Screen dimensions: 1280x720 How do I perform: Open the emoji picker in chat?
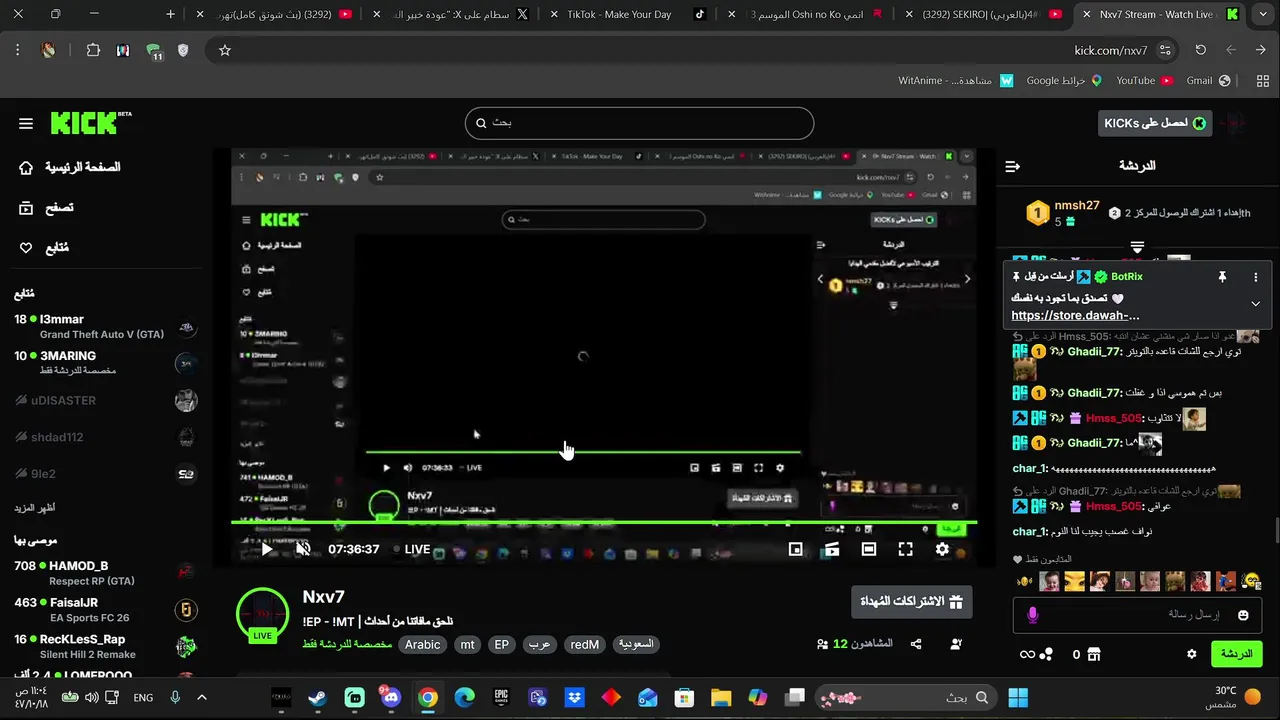pos(1243,615)
